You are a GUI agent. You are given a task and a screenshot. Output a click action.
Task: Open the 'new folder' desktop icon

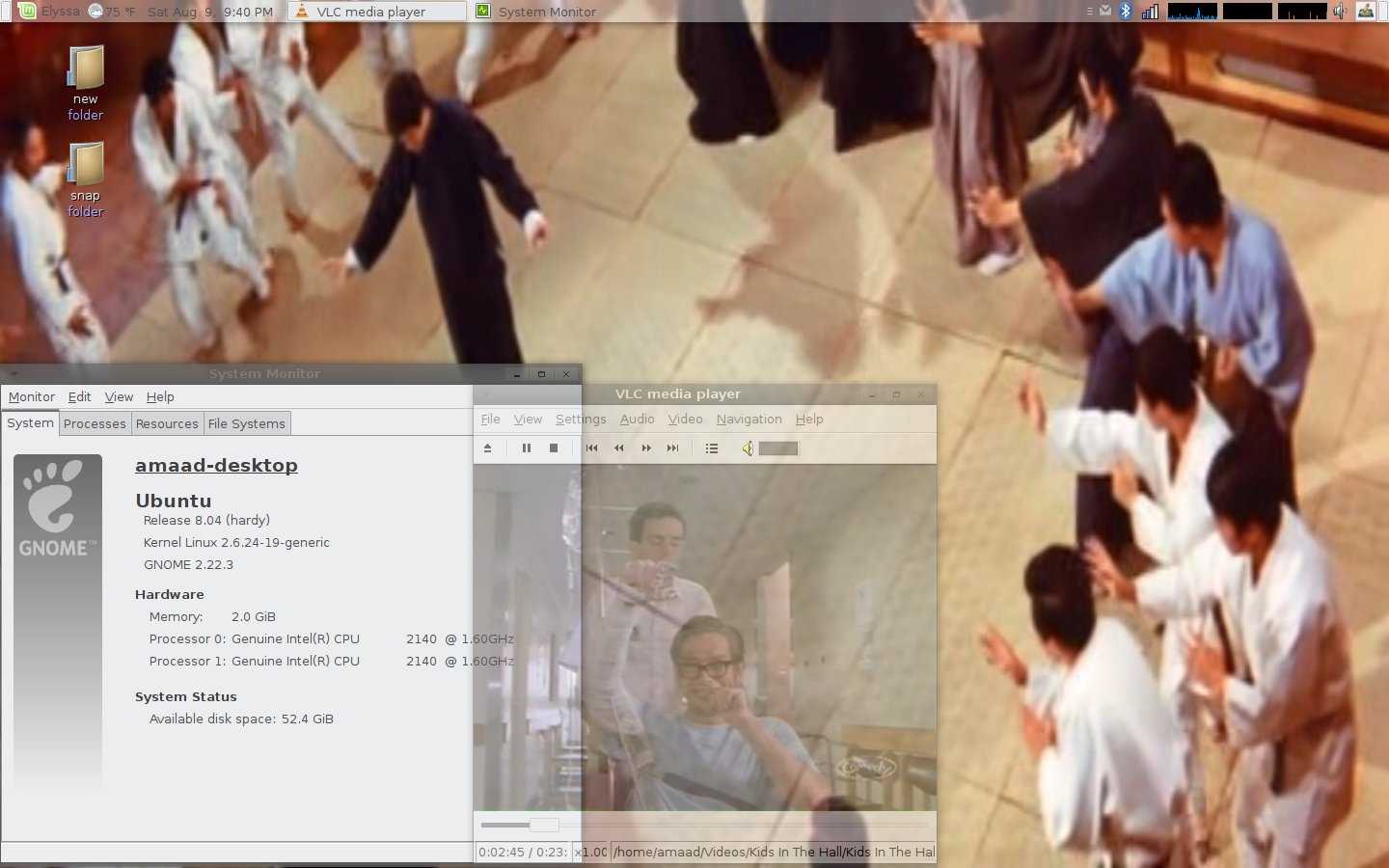coord(85,83)
